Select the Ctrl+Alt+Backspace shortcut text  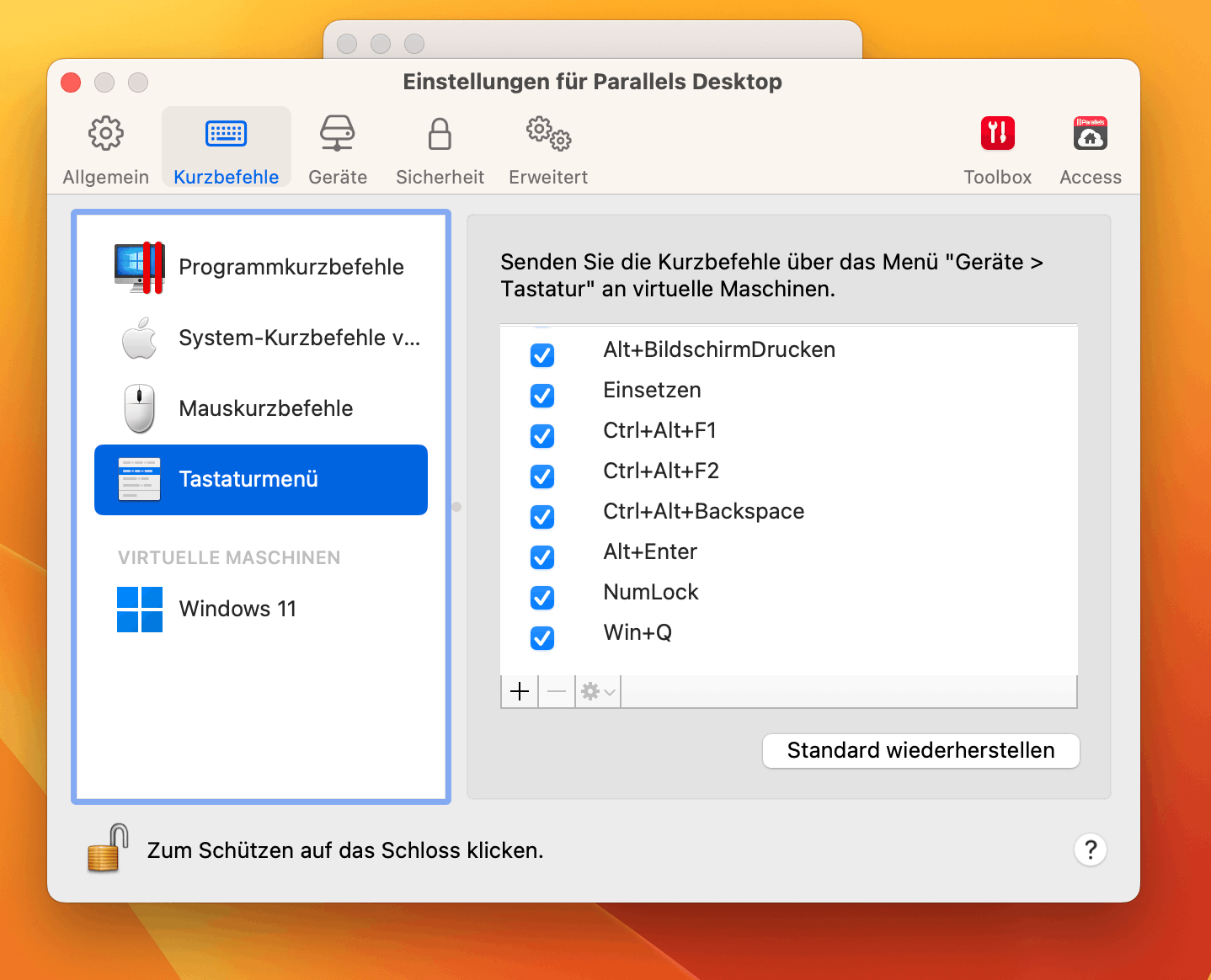[x=703, y=512]
